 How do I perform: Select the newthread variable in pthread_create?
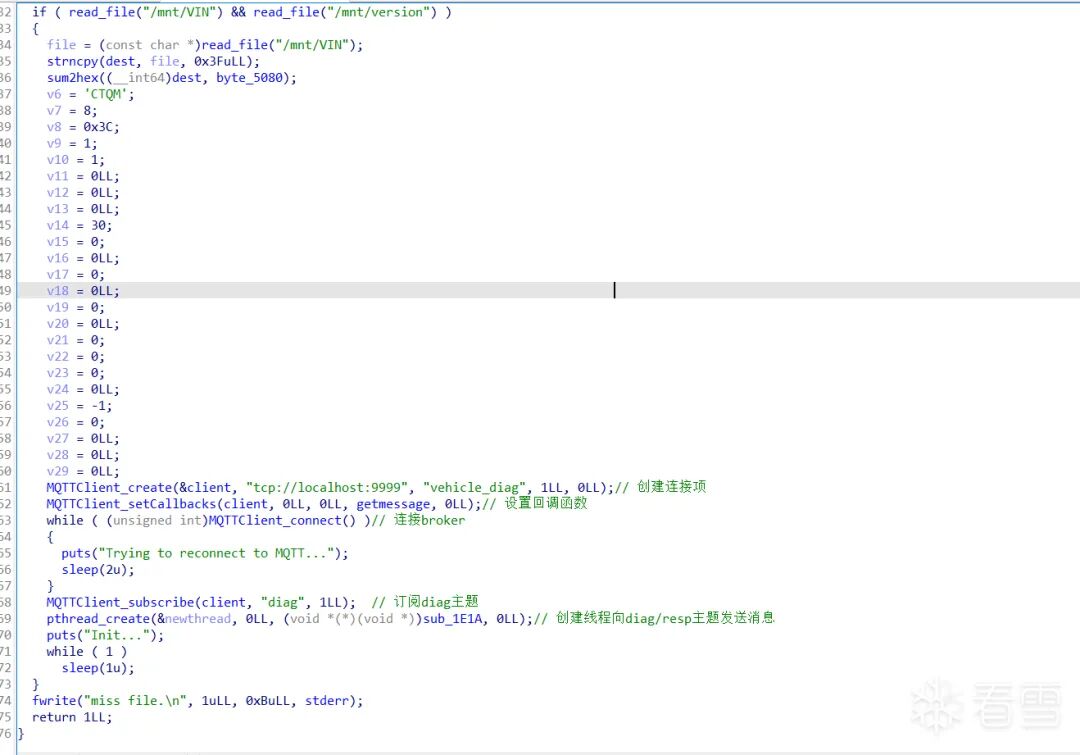[x=198, y=619]
